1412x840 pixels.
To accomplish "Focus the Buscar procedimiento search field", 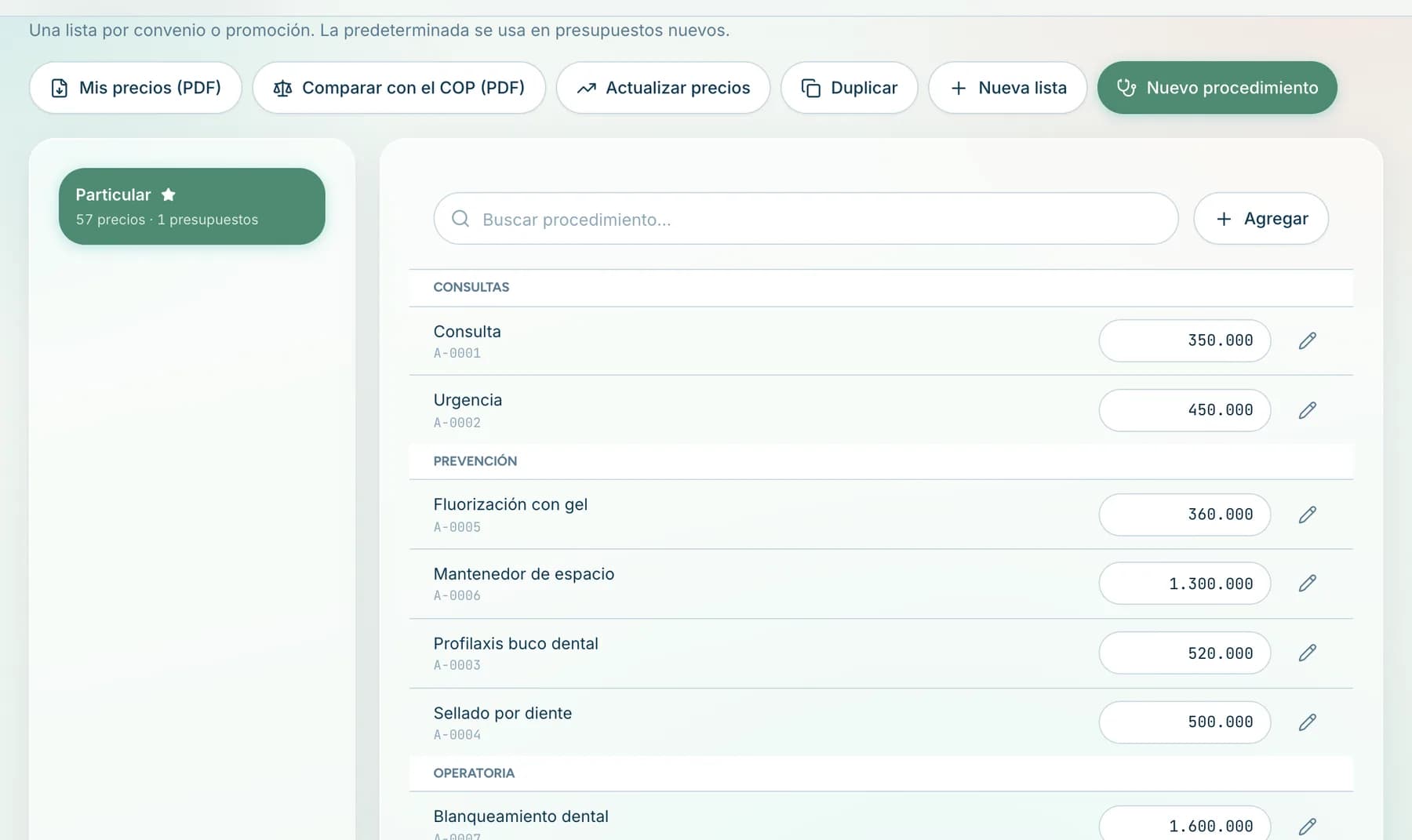I will 806,219.
